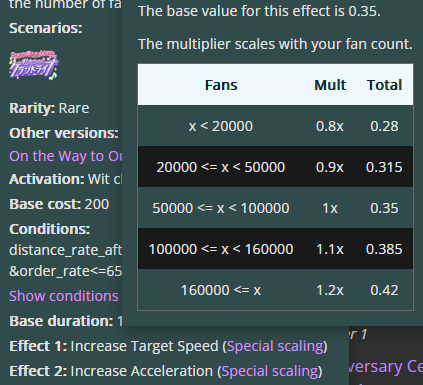Image resolution: width=423 pixels, height=385 pixels.
Task: Expand the Show conditions link
Action: [x=64, y=296]
